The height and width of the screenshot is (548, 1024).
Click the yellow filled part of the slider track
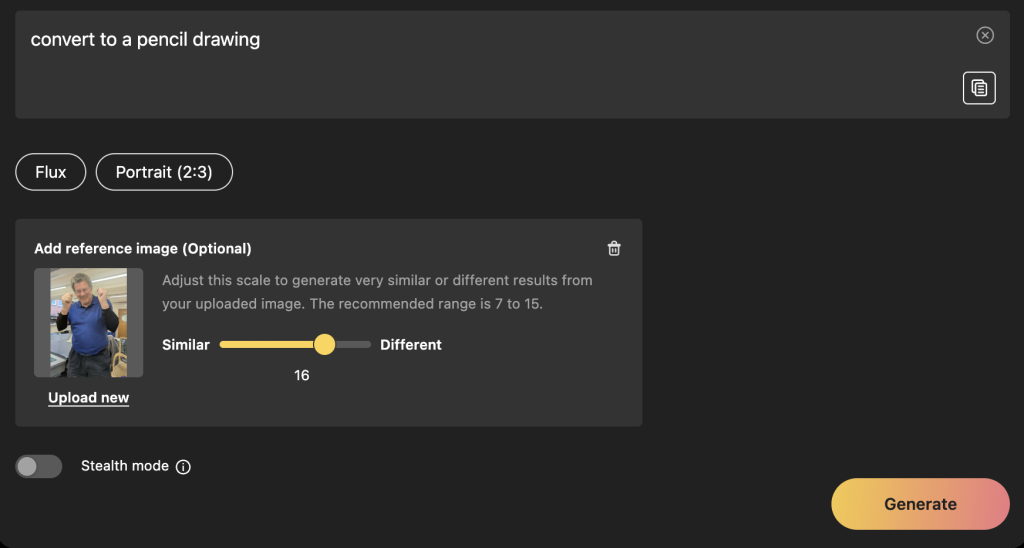(265, 345)
